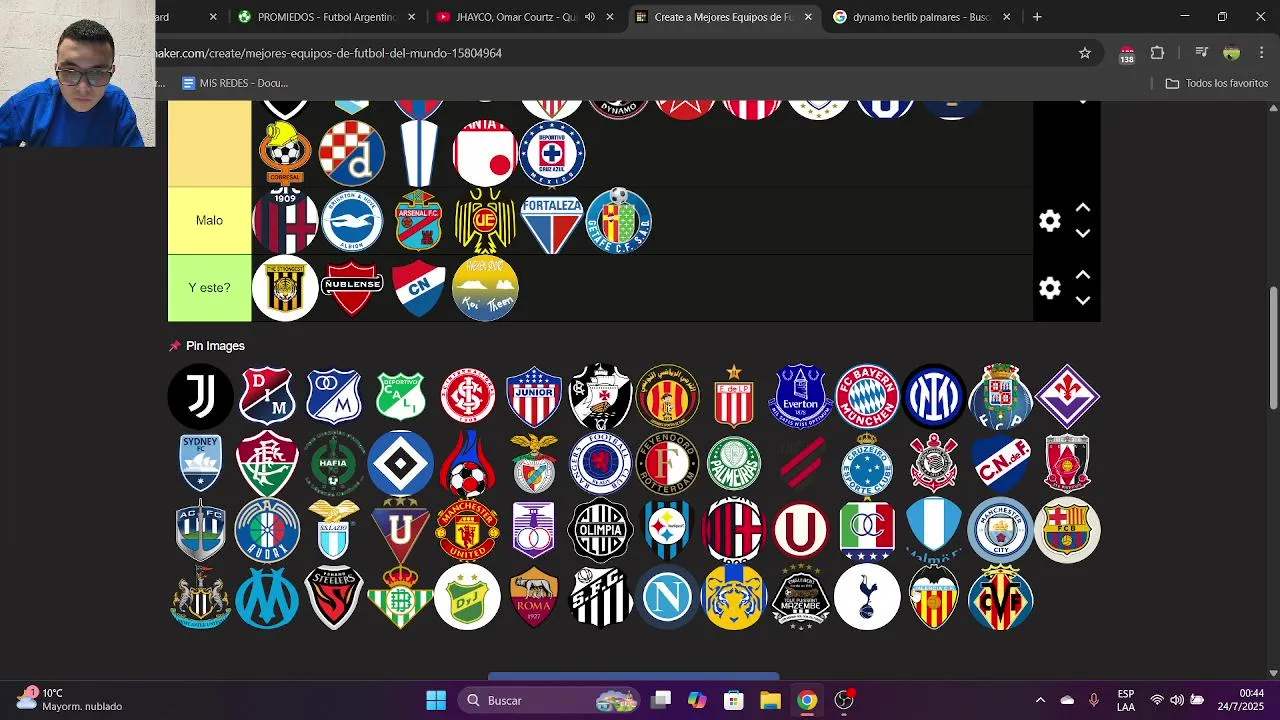Choose the Universitario red U logo
The width and height of the screenshot is (1280, 720).
point(800,530)
